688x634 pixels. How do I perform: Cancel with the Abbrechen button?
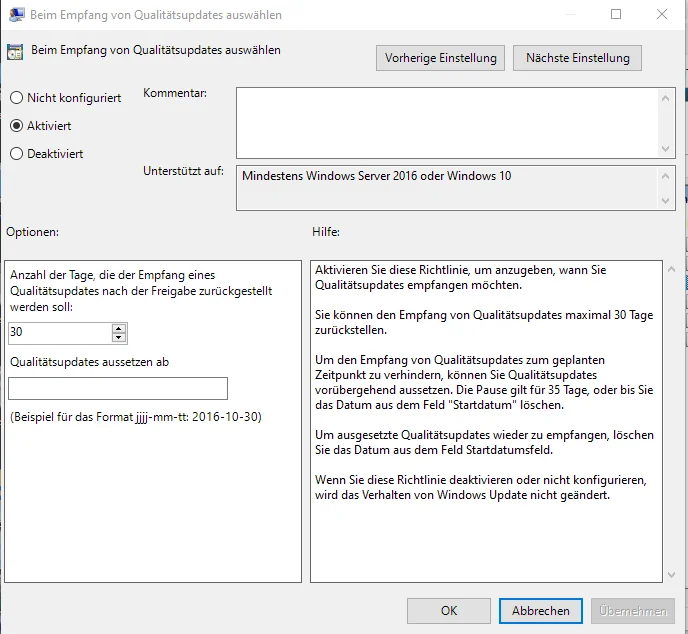pyautogui.click(x=541, y=611)
